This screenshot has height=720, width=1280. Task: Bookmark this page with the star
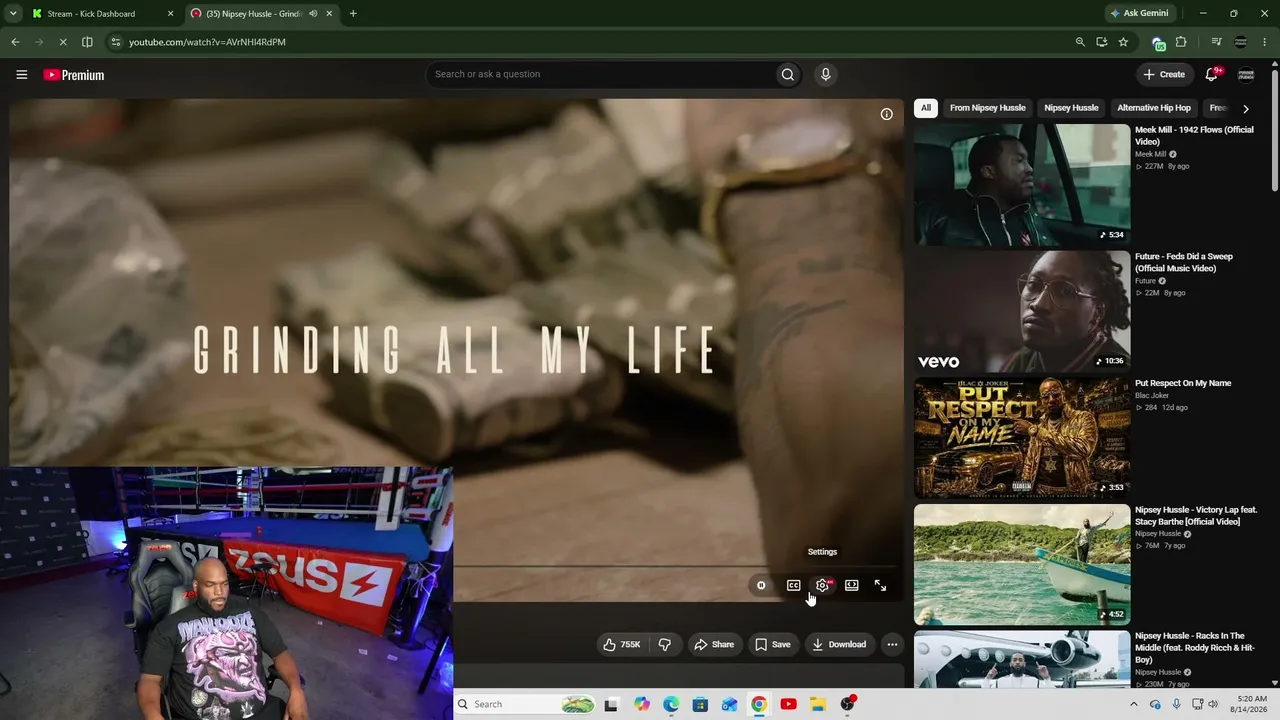1123,42
